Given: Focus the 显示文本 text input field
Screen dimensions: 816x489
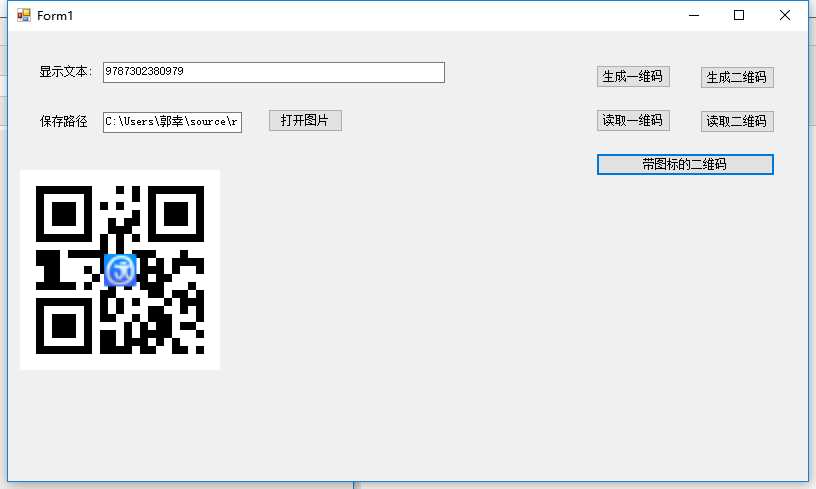Looking at the screenshot, I should [x=274, y=72].
